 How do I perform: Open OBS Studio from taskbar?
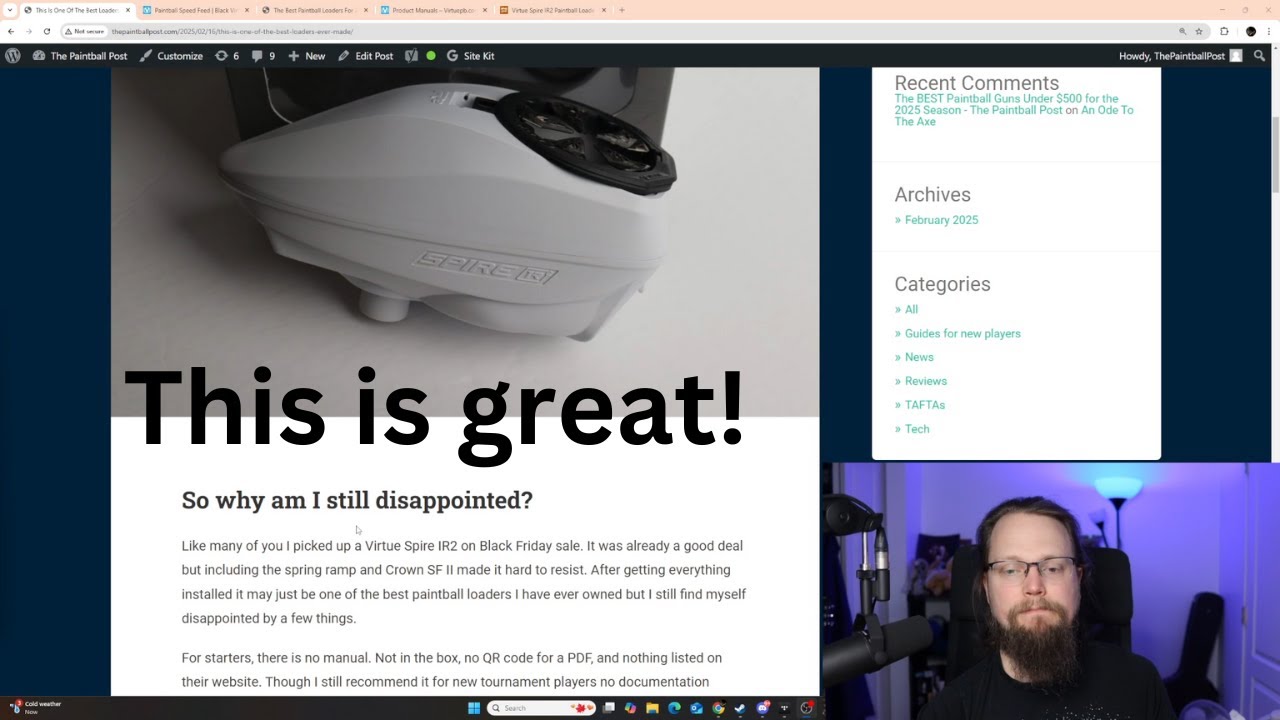point(806,708)
